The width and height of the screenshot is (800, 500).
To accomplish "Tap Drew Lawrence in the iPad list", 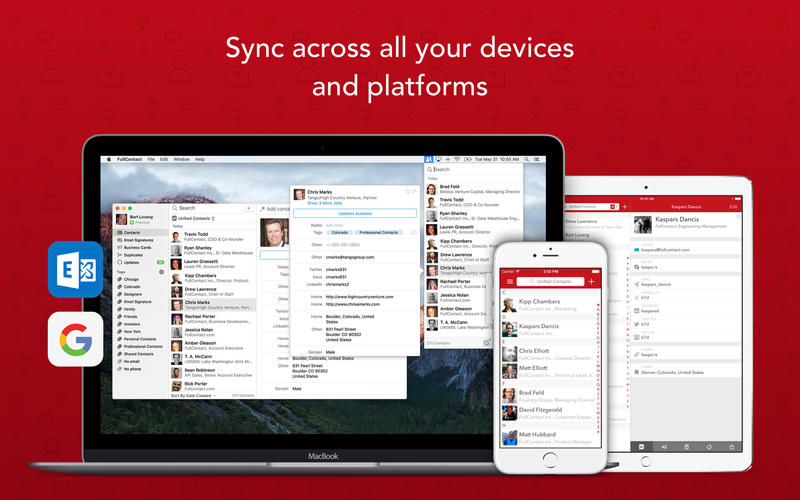I will (x=593, y=224).
